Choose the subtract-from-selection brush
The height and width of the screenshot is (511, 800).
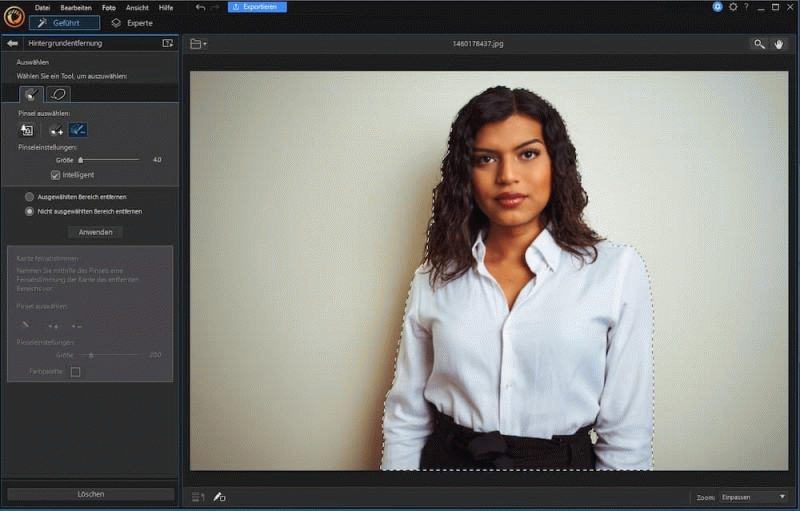[78, 129]
